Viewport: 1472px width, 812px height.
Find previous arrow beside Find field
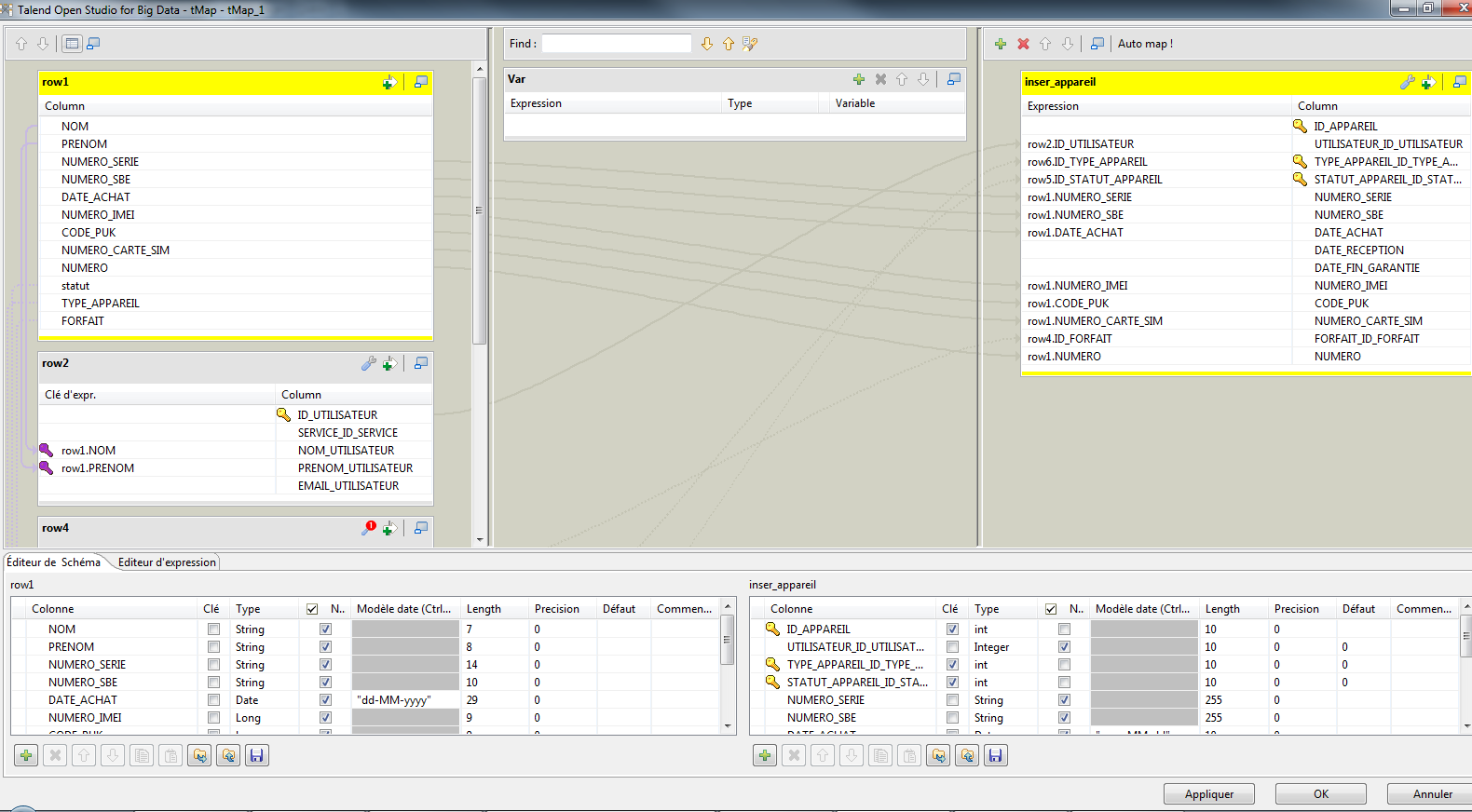729,44
